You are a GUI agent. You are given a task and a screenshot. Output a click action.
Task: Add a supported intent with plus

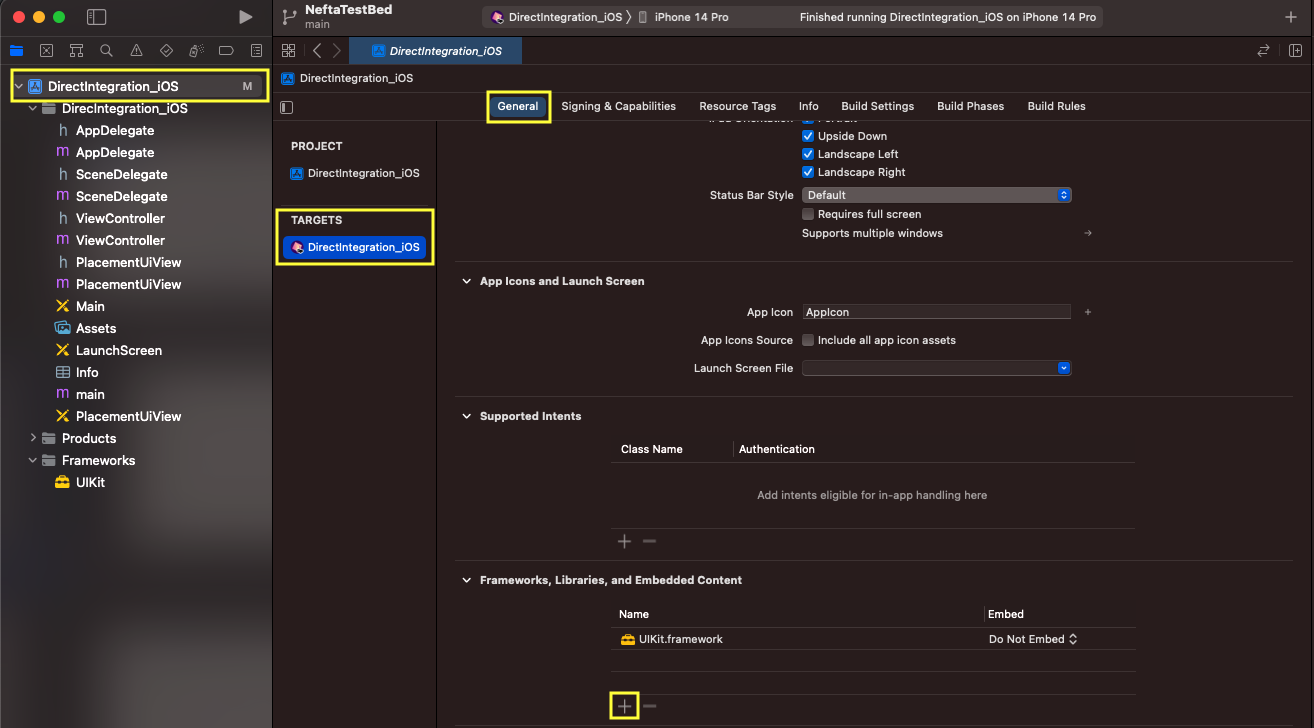624,541
